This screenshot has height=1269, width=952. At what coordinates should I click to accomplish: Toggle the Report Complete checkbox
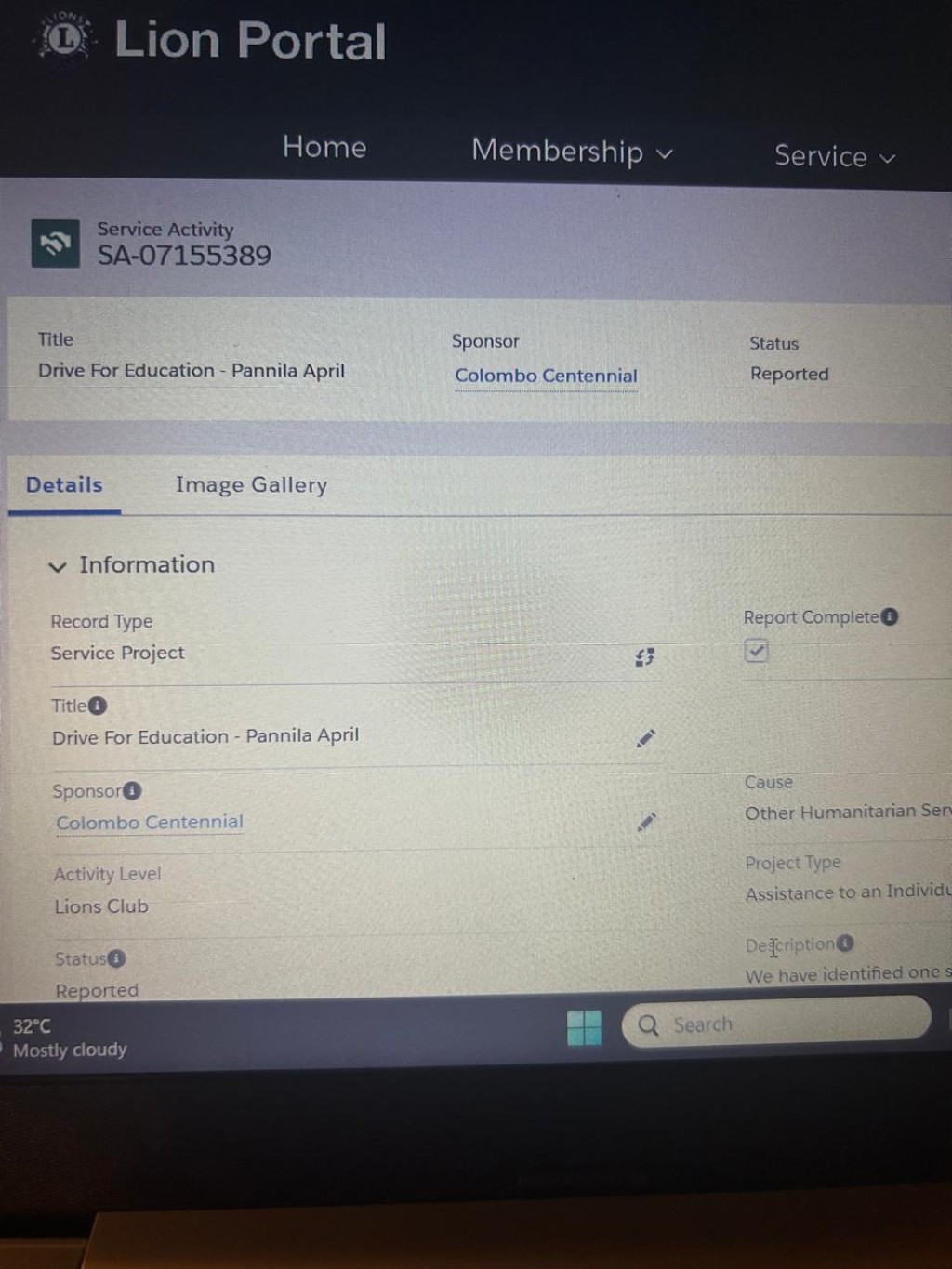point(756,651)
